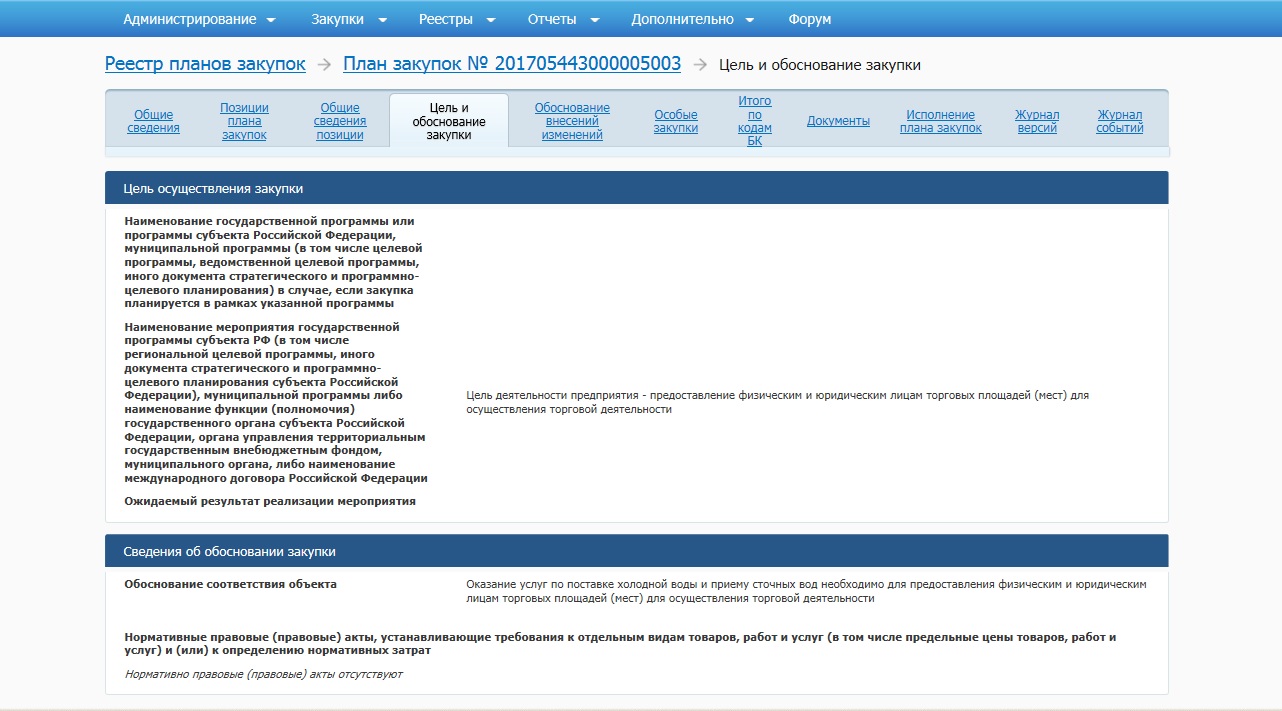Viewport: 1282px width, 711px height.
Task: Switch to Обоснование внесений изменений tab
Action: [x=572, y=121]
